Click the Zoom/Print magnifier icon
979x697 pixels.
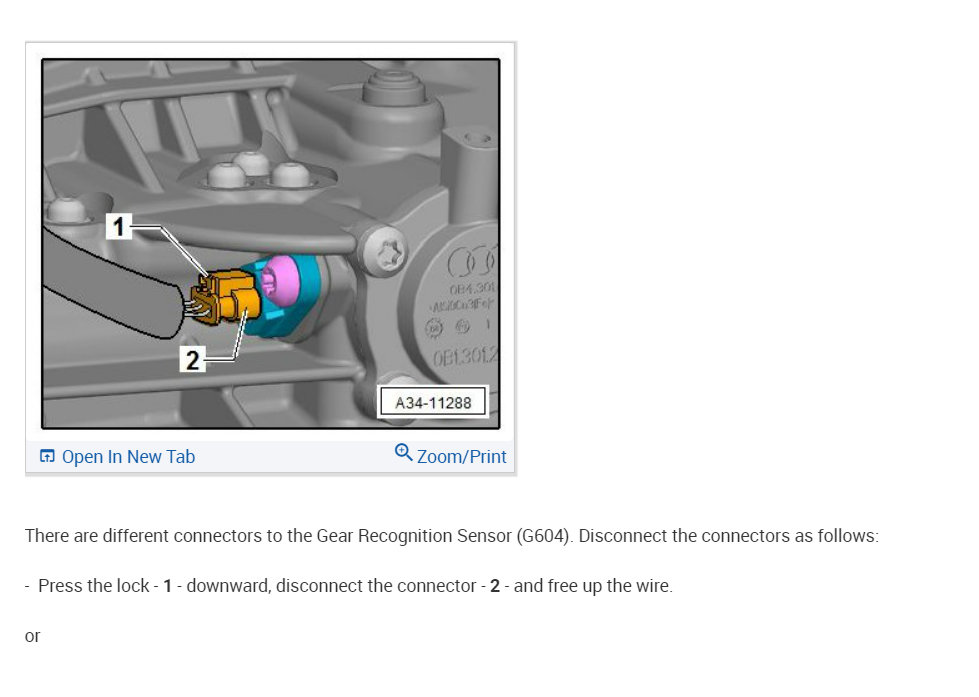(403, 453)
